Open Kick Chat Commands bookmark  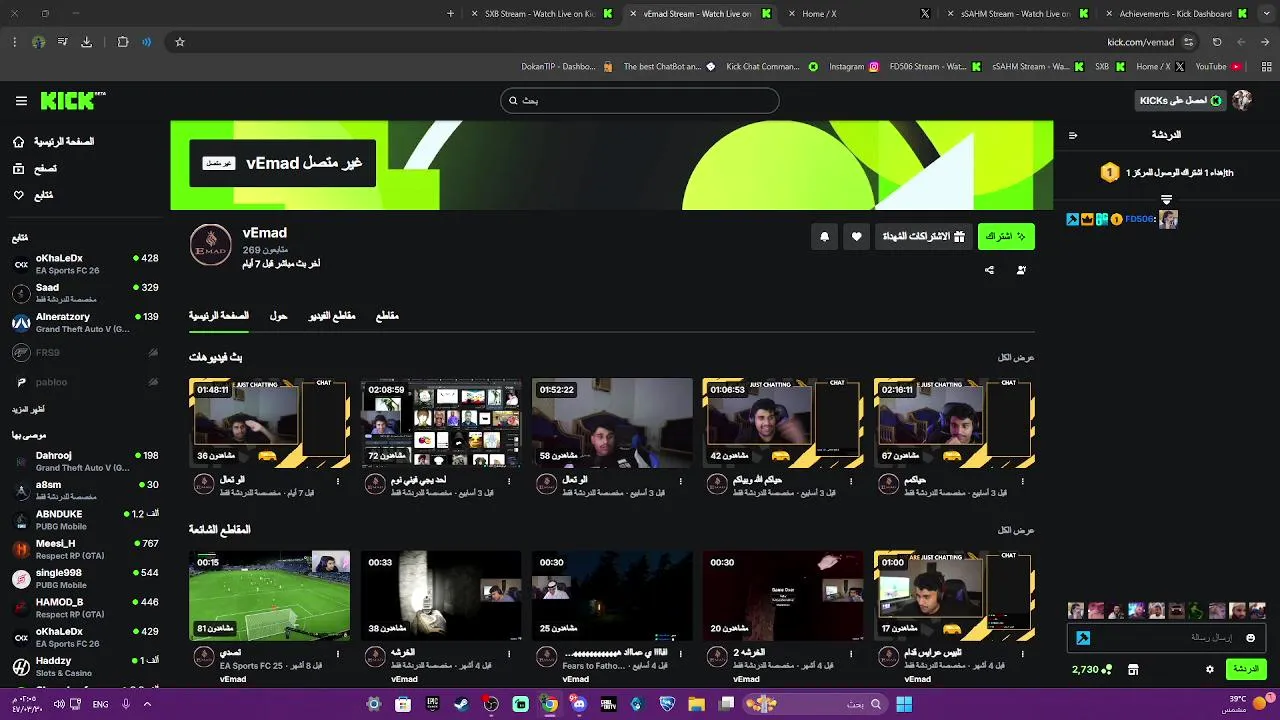771,67
